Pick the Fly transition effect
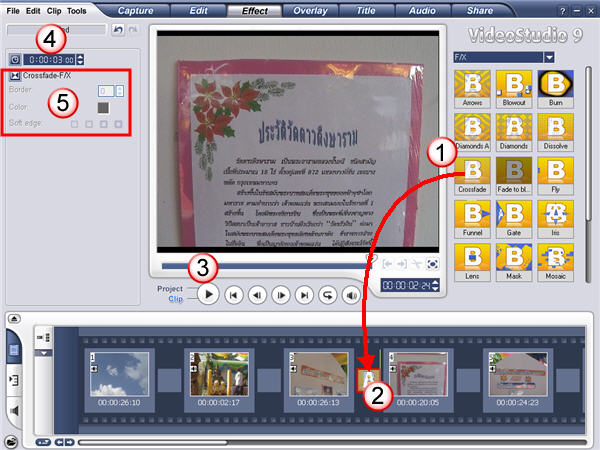600x450 pixels. click(x=555, y=173)
